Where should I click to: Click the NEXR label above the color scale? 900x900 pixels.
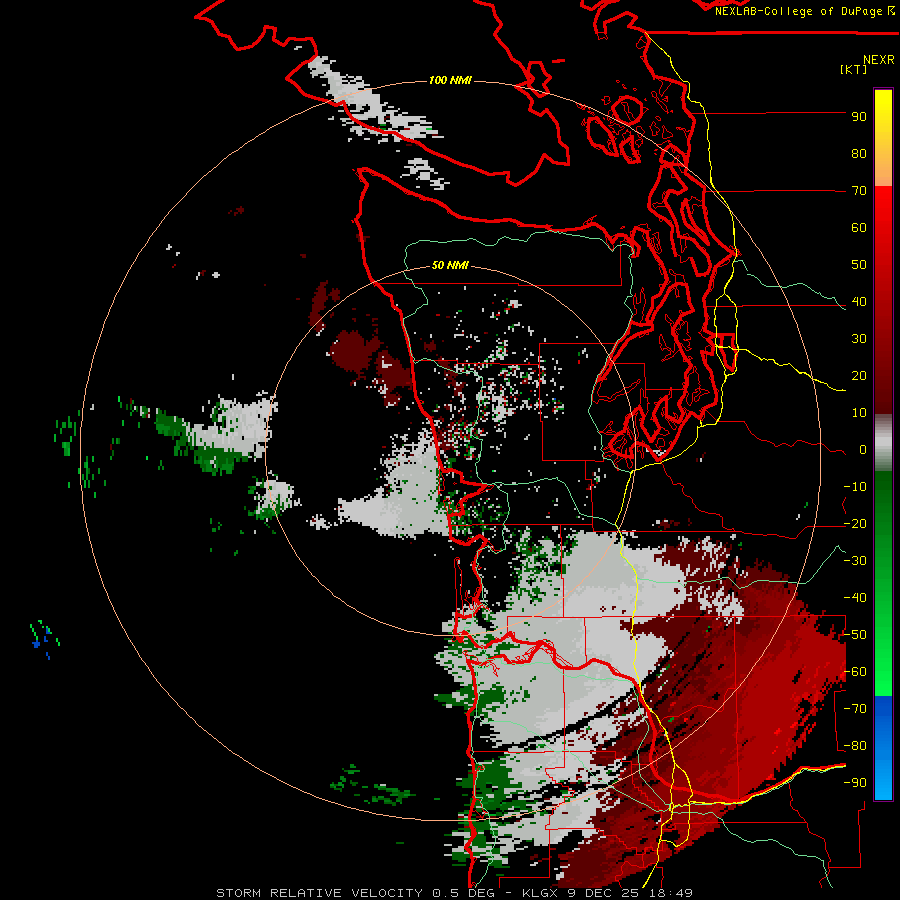pos(879,60)
